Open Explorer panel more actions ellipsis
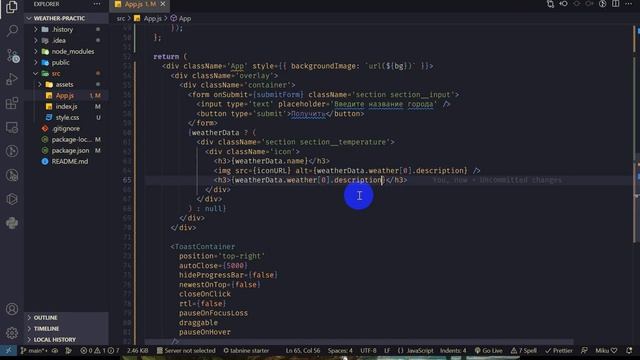The image size is (640, 360). [x=97, y=4]
